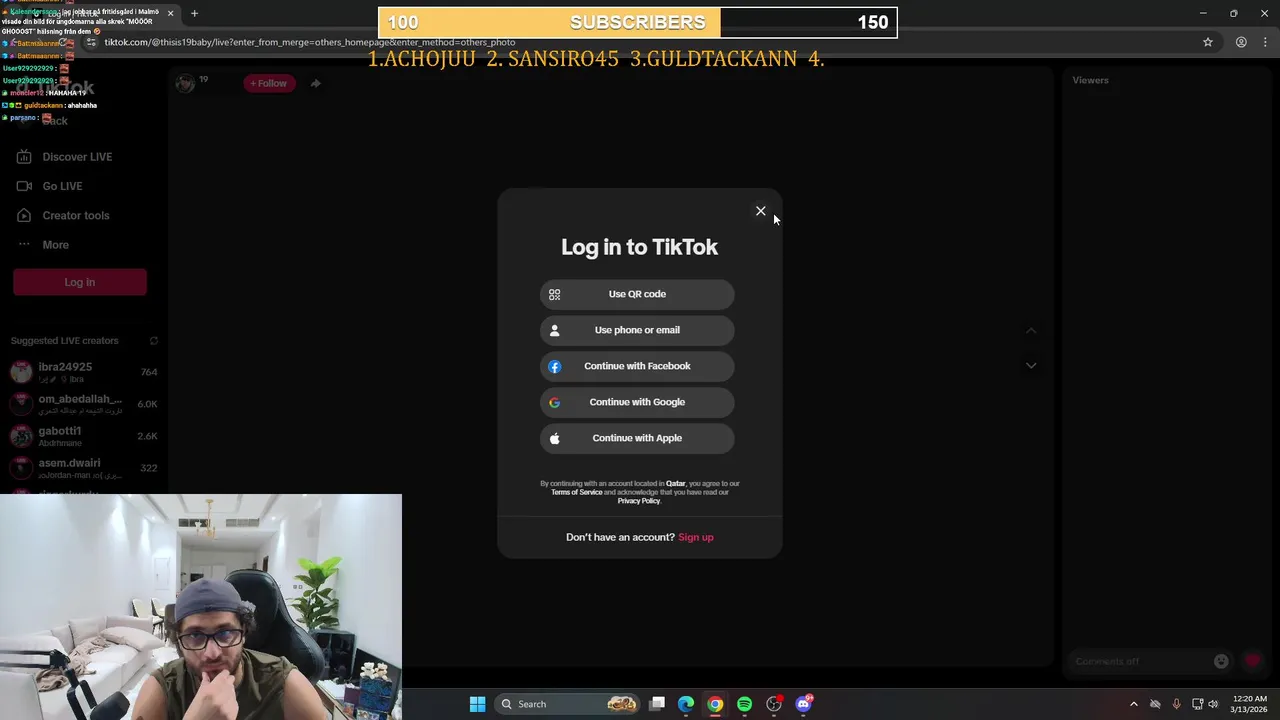1280x720 pixels.
Task: Open the clock showing 12:20 AM
Action: (x=1249, y=704)
